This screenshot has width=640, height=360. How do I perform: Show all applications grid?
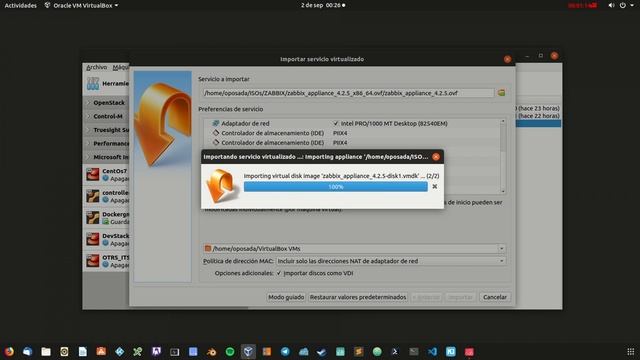pyautogui.click(x=631, y=351)
